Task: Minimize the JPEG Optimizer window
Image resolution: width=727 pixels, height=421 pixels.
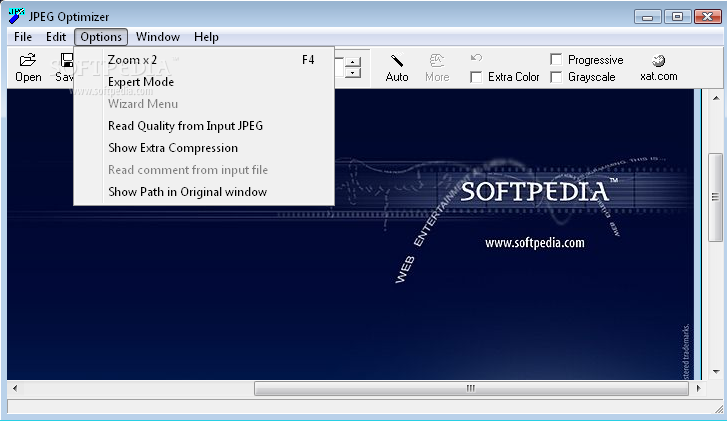Action: point(648,17)
